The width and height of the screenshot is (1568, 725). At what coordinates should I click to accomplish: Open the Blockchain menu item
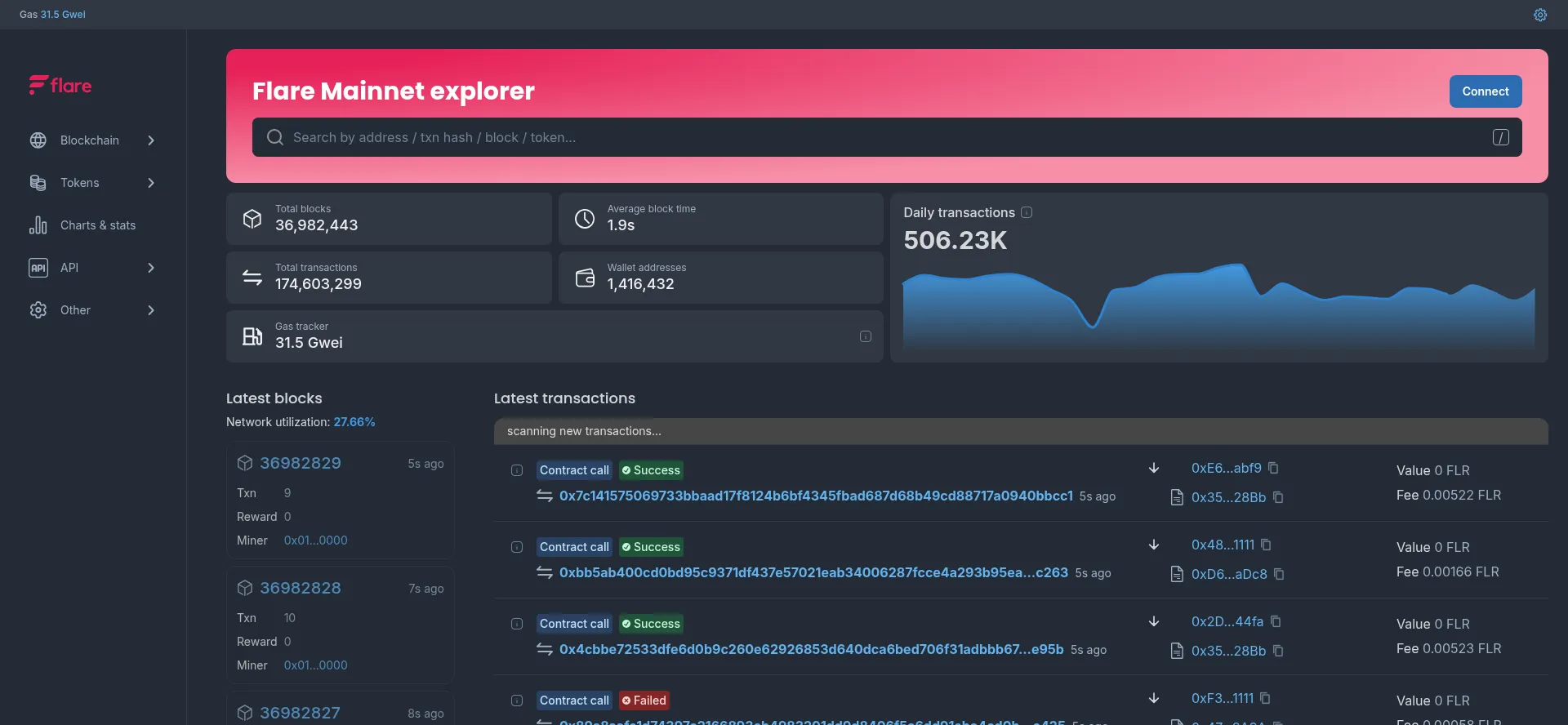click(93, 140)
